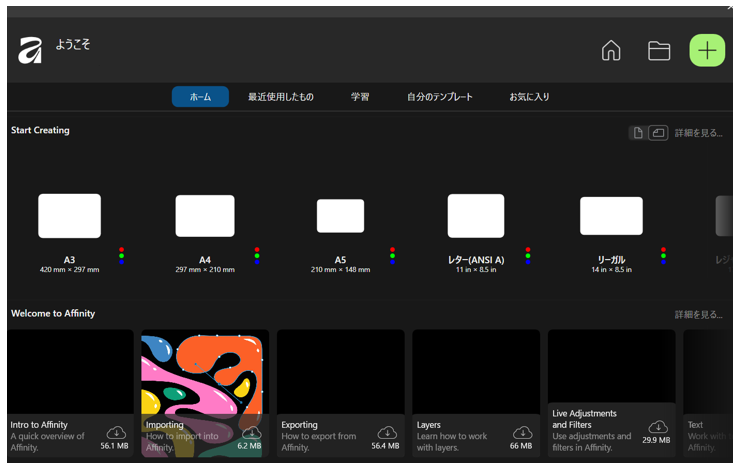Click the RGB color dots for レター(ANSI A)
The width and height of the screenshot is (740, 469).
coord(528,255)
